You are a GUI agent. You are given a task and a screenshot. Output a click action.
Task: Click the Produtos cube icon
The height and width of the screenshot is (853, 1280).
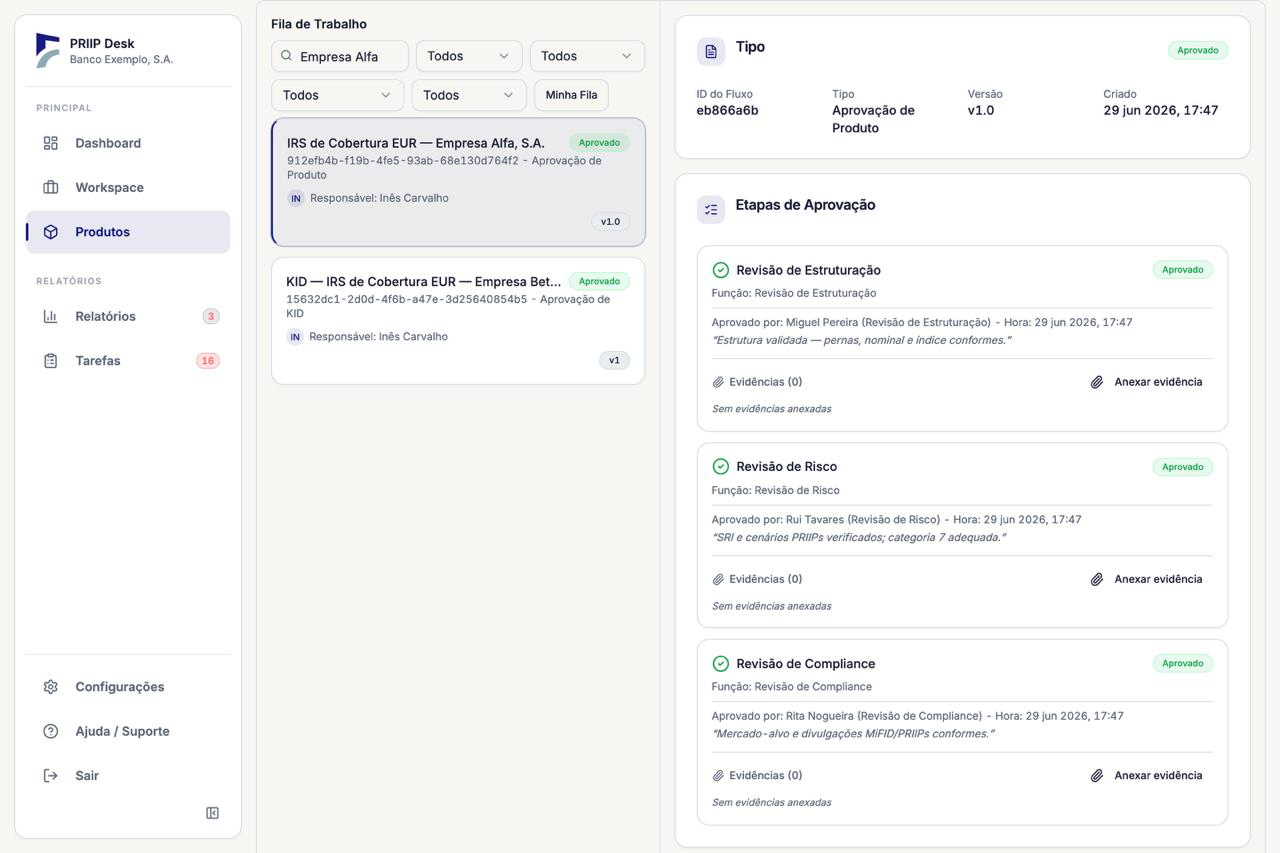(51, 232)
